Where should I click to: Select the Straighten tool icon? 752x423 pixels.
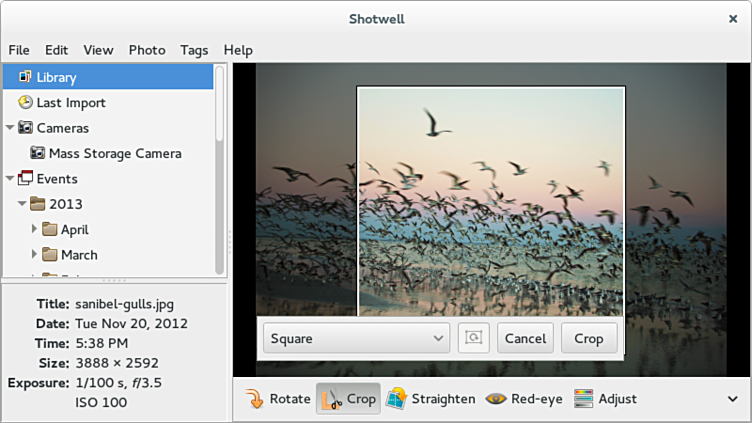pos(397,399)
